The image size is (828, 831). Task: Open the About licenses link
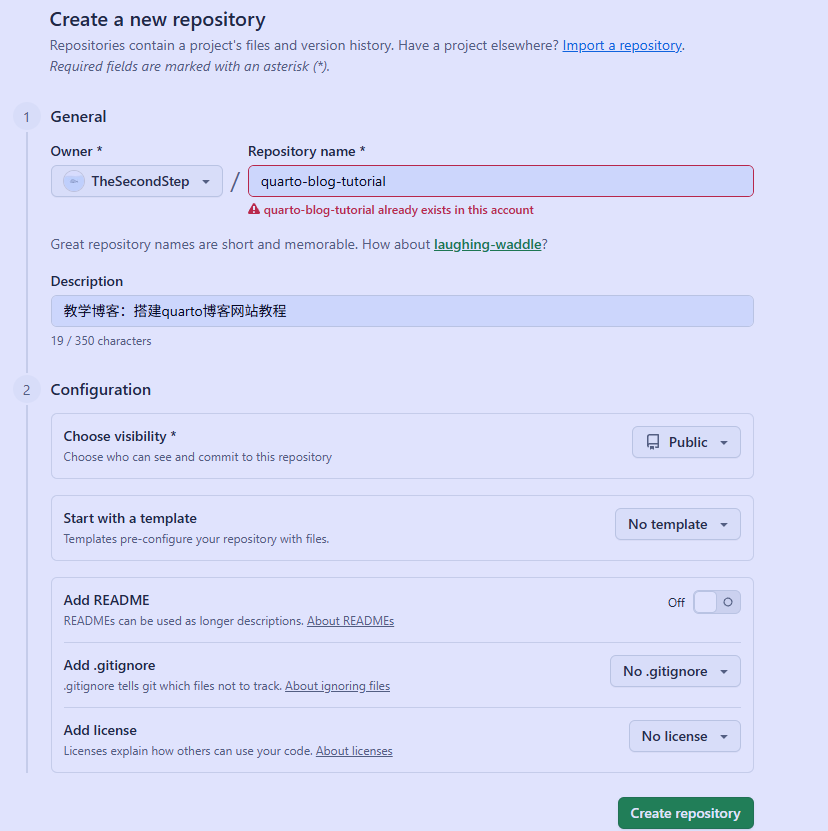[354, 751]
